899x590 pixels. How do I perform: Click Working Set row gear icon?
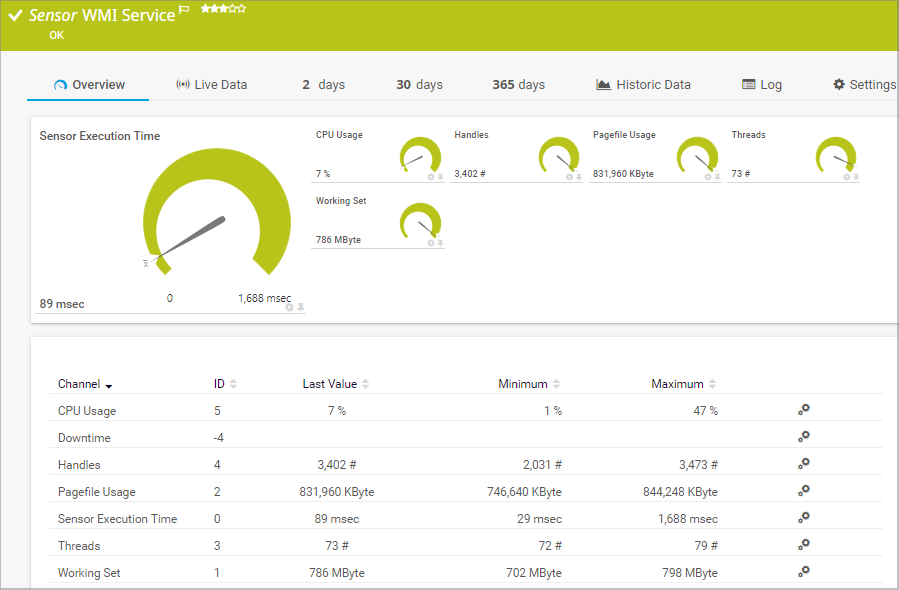coord(803,572)
